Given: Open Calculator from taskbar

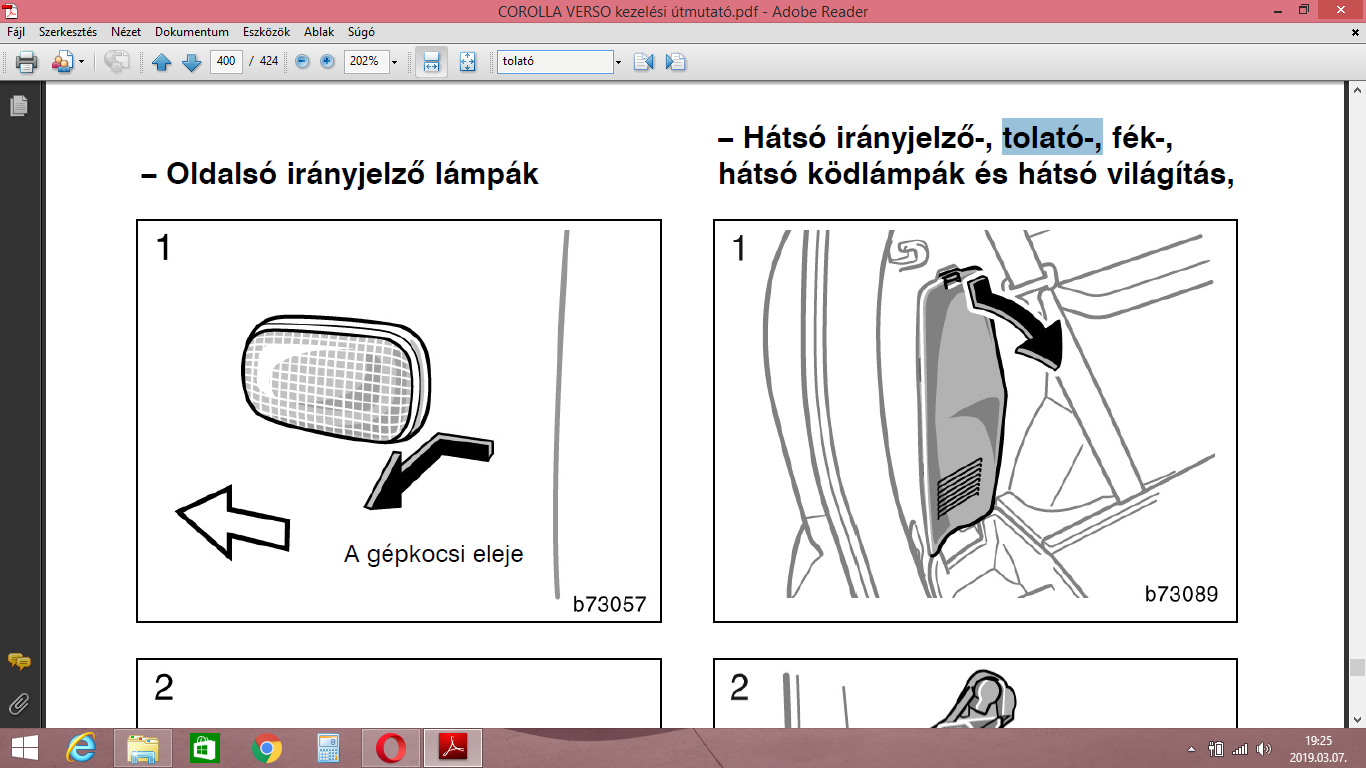Looking at the screenshot, I should coord(329,747).
